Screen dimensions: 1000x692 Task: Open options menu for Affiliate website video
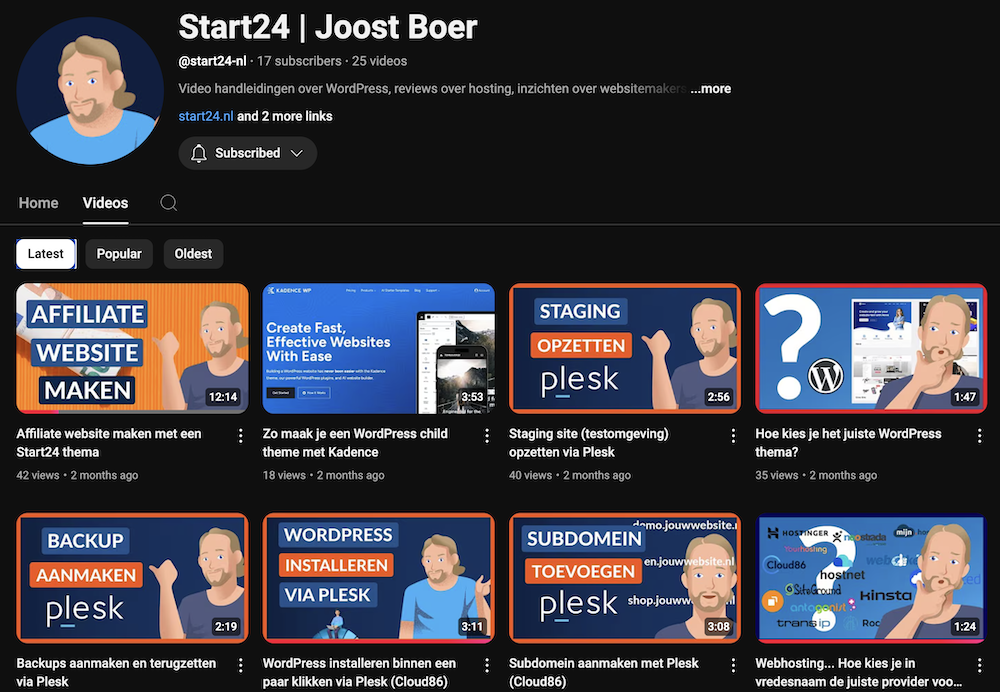(x=240, y=436)
